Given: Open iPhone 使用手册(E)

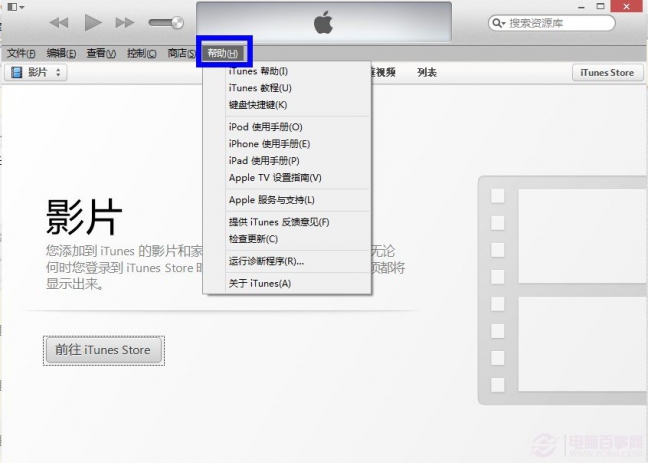Looking at the screenshot, I should point(269,144).
